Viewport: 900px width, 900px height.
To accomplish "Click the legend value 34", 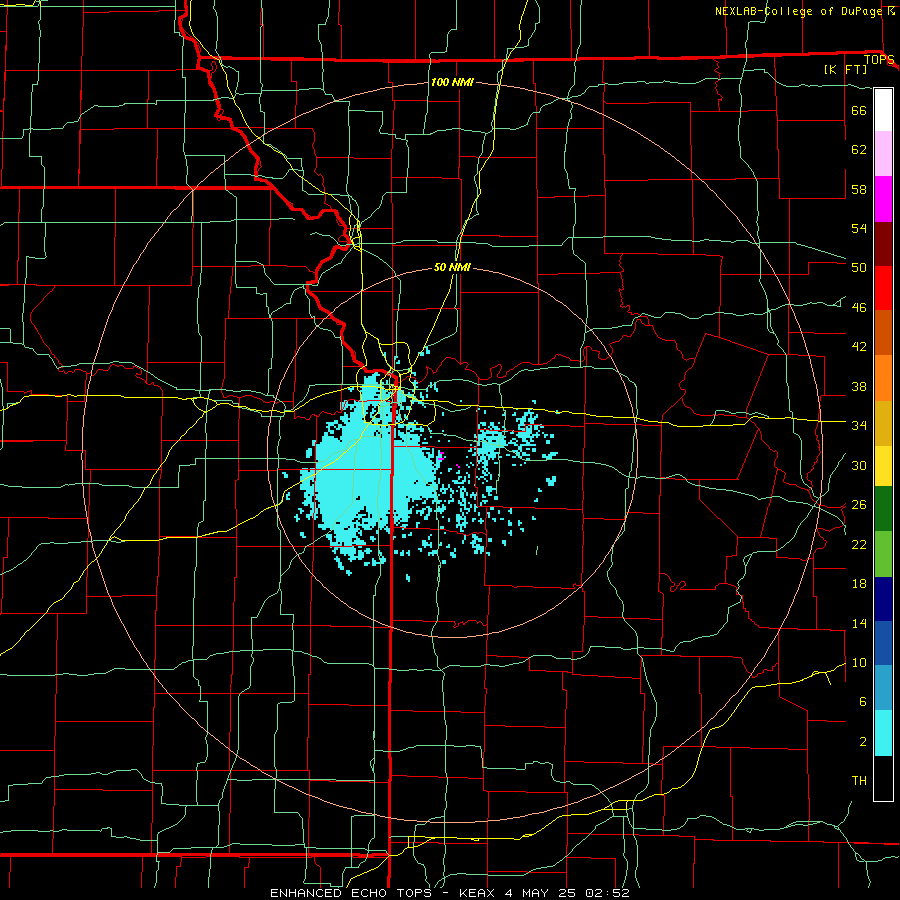I will [859, 425].
